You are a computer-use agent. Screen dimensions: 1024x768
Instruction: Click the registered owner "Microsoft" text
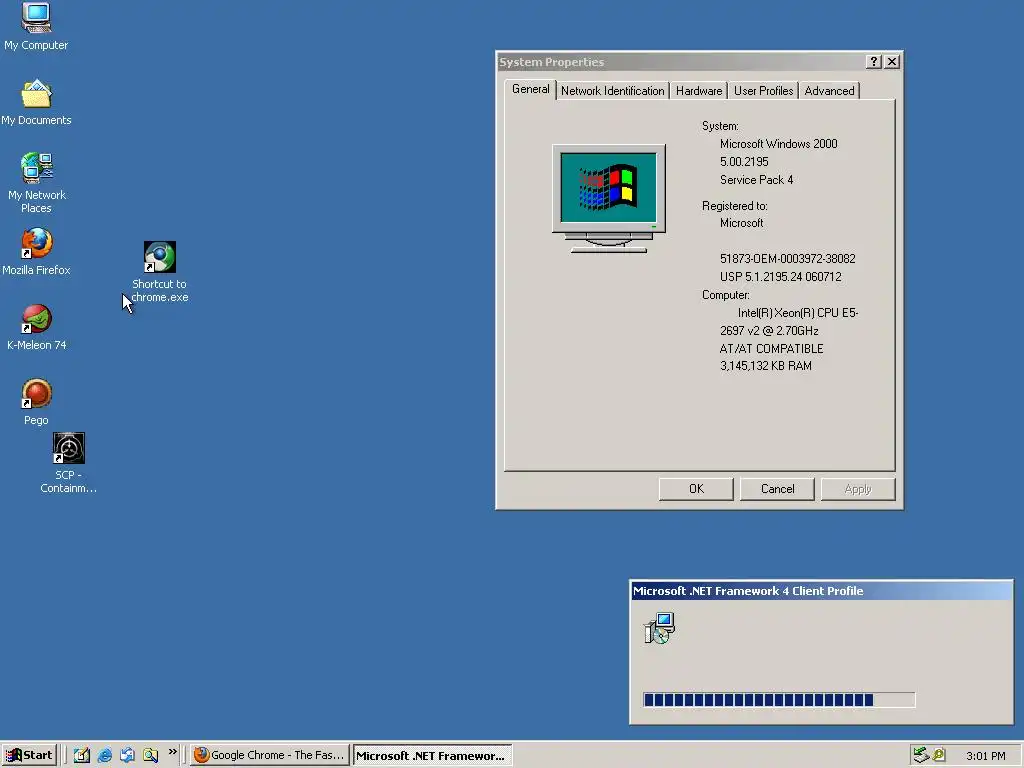pos(741,223)
